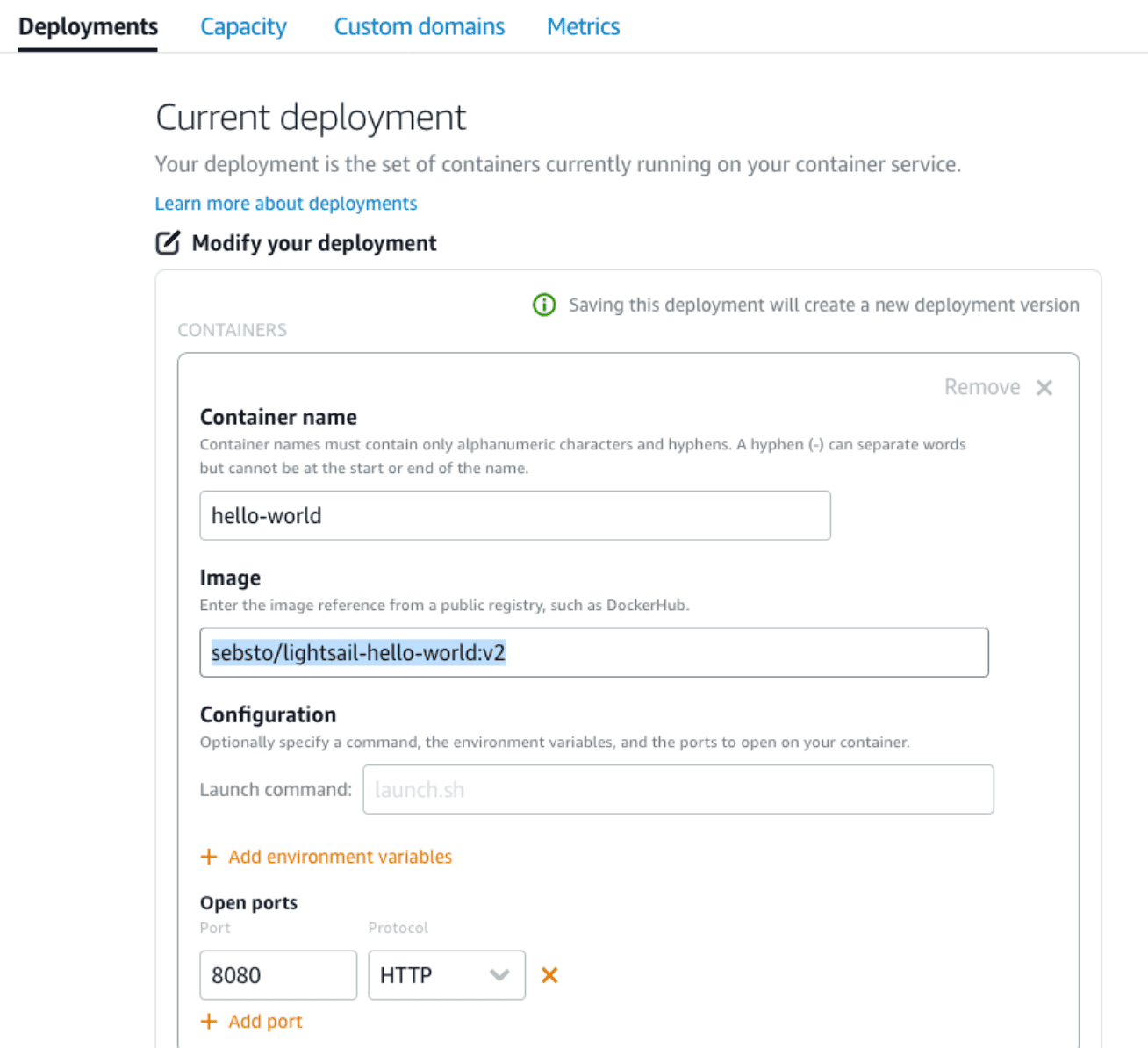
Task: Click the Port field showing 8080
Action: [277, 975]
